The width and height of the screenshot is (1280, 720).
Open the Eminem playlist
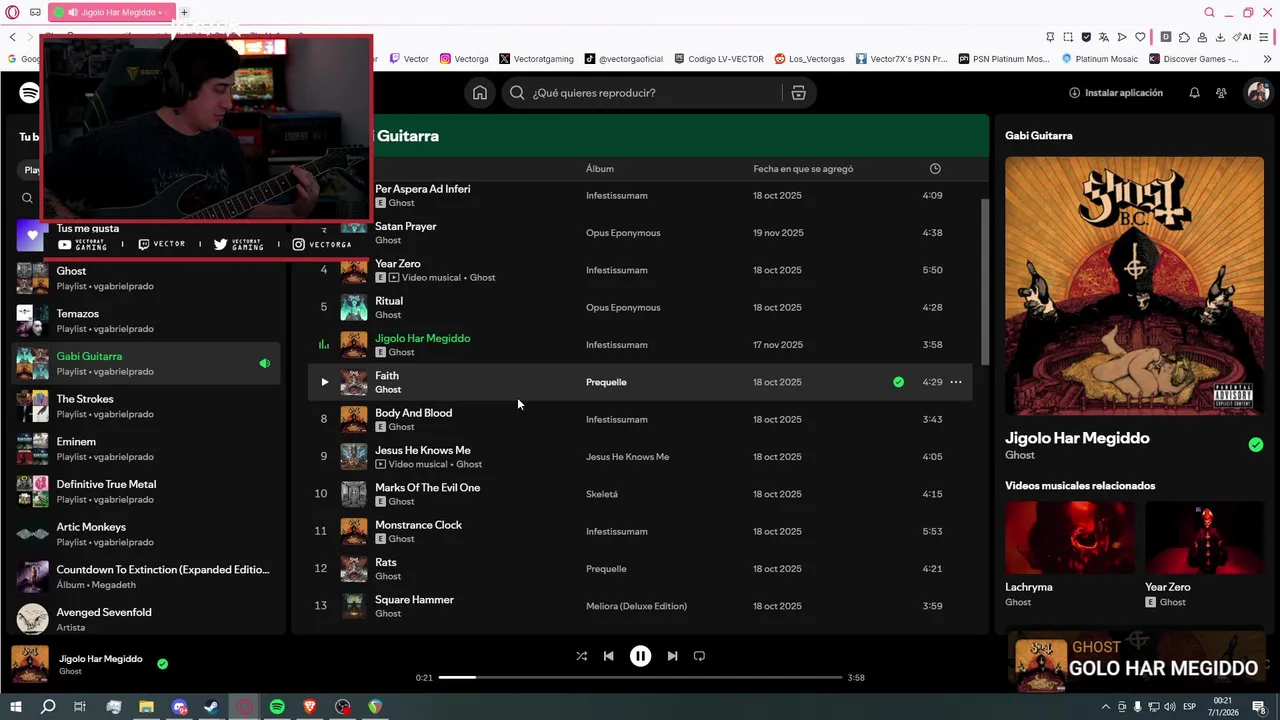click(x=147, y=449)
